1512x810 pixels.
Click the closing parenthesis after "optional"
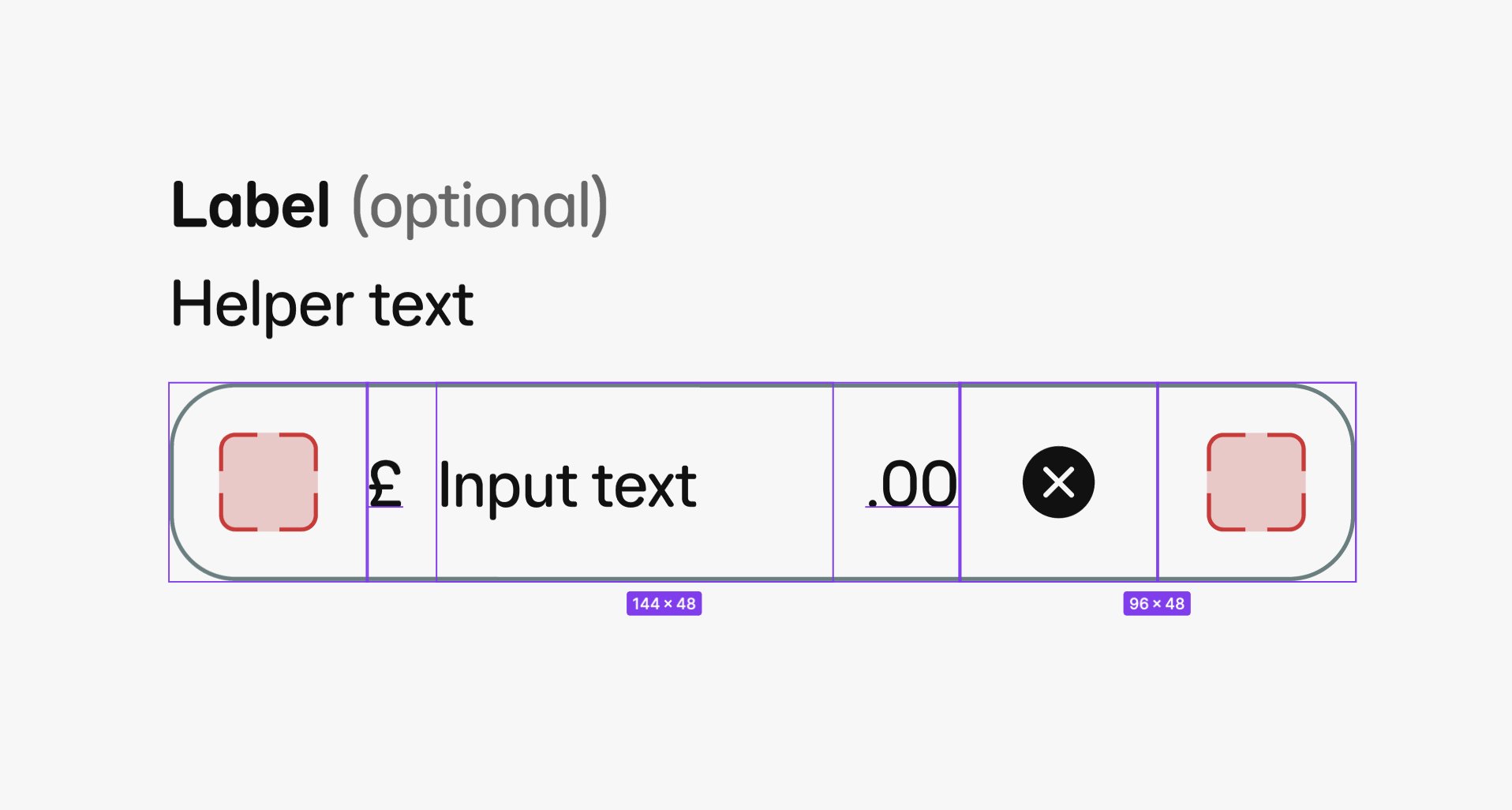[x=600, y=207]
